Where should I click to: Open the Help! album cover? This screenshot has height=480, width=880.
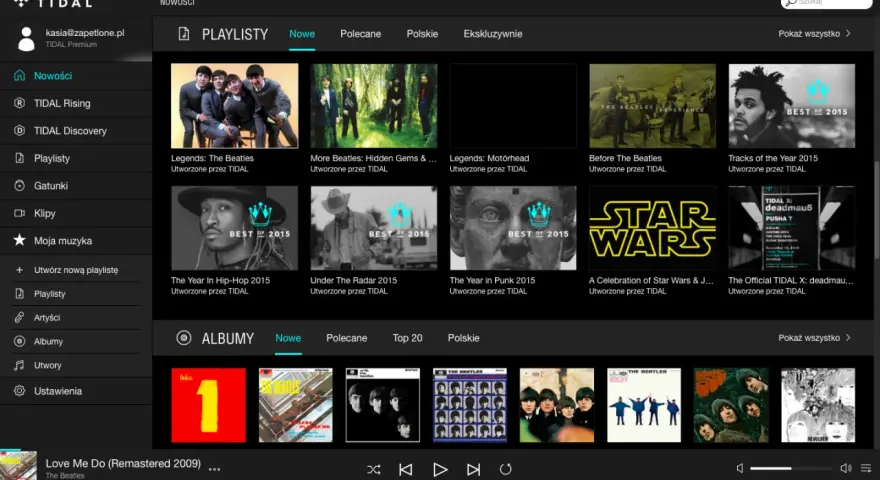pos(644,405)
